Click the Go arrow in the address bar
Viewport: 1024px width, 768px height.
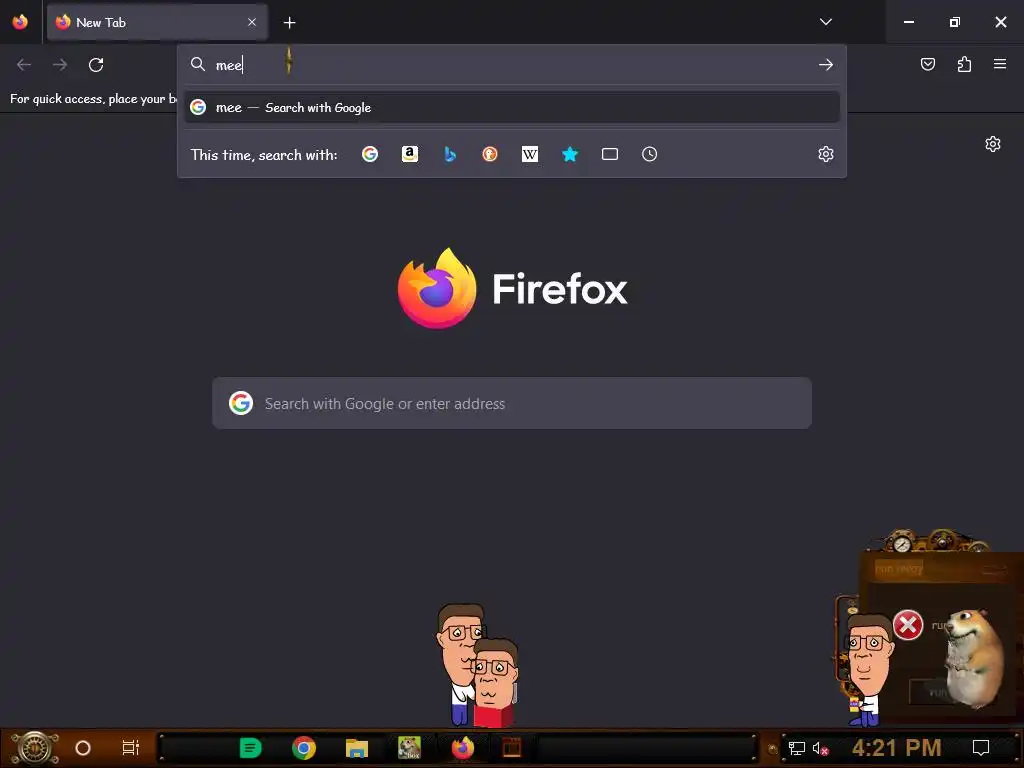(825, 65)
